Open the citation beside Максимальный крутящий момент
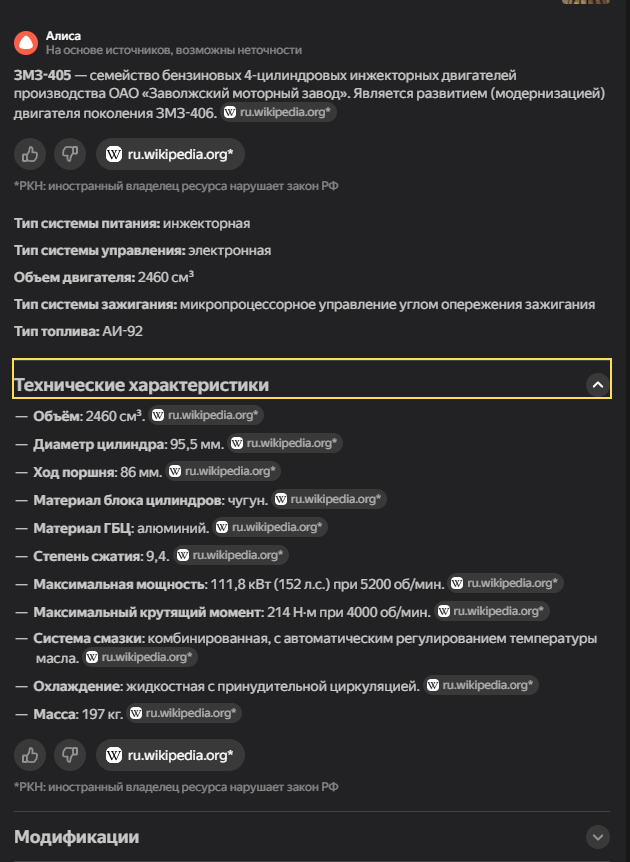Image resolution: width=630 pixels, height=862 pixels. pos(492,611)
